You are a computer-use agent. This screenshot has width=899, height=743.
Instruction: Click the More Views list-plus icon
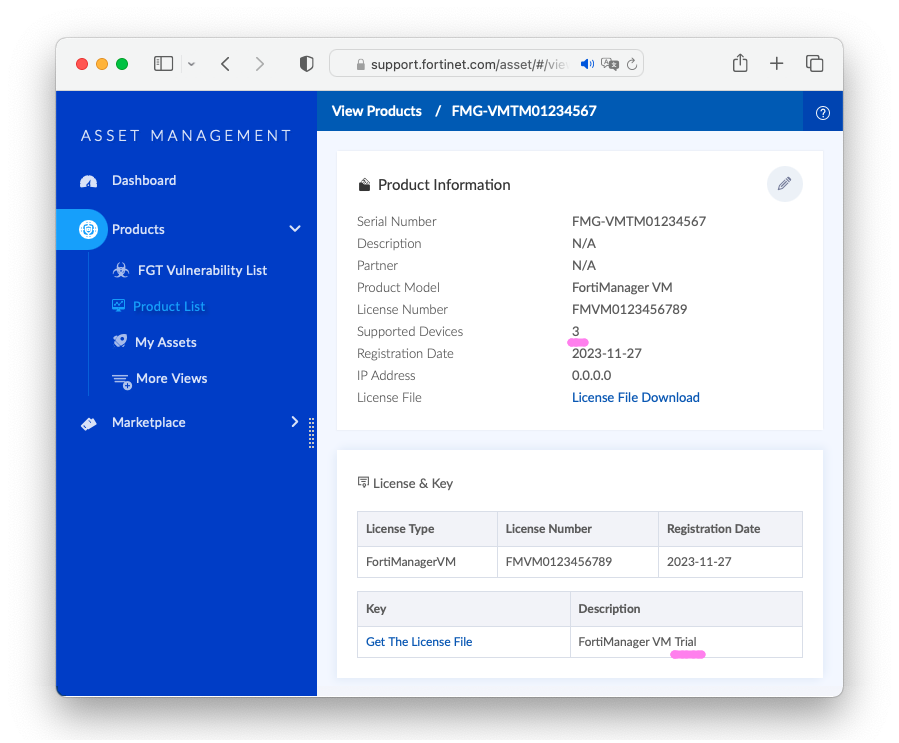(x=122, y=381)
